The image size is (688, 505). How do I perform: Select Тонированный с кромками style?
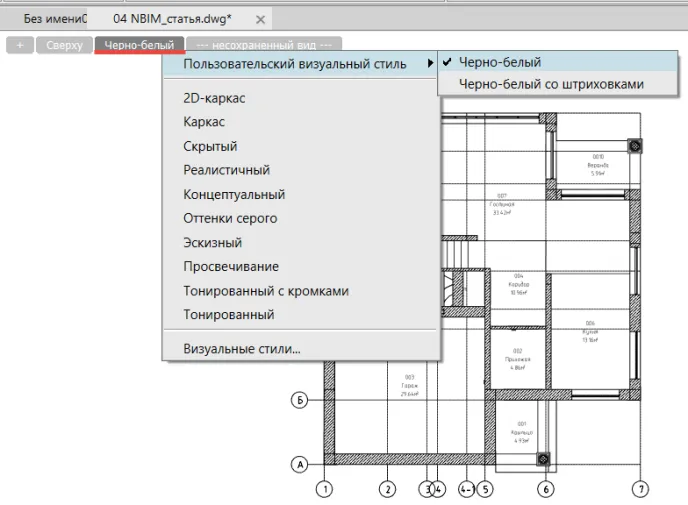point(266,291)
